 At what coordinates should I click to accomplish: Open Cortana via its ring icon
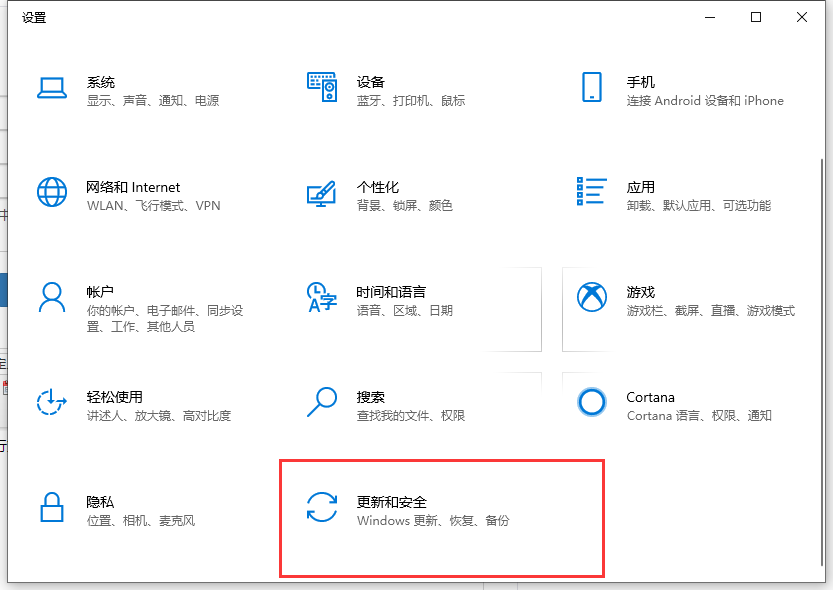point(592,402)
